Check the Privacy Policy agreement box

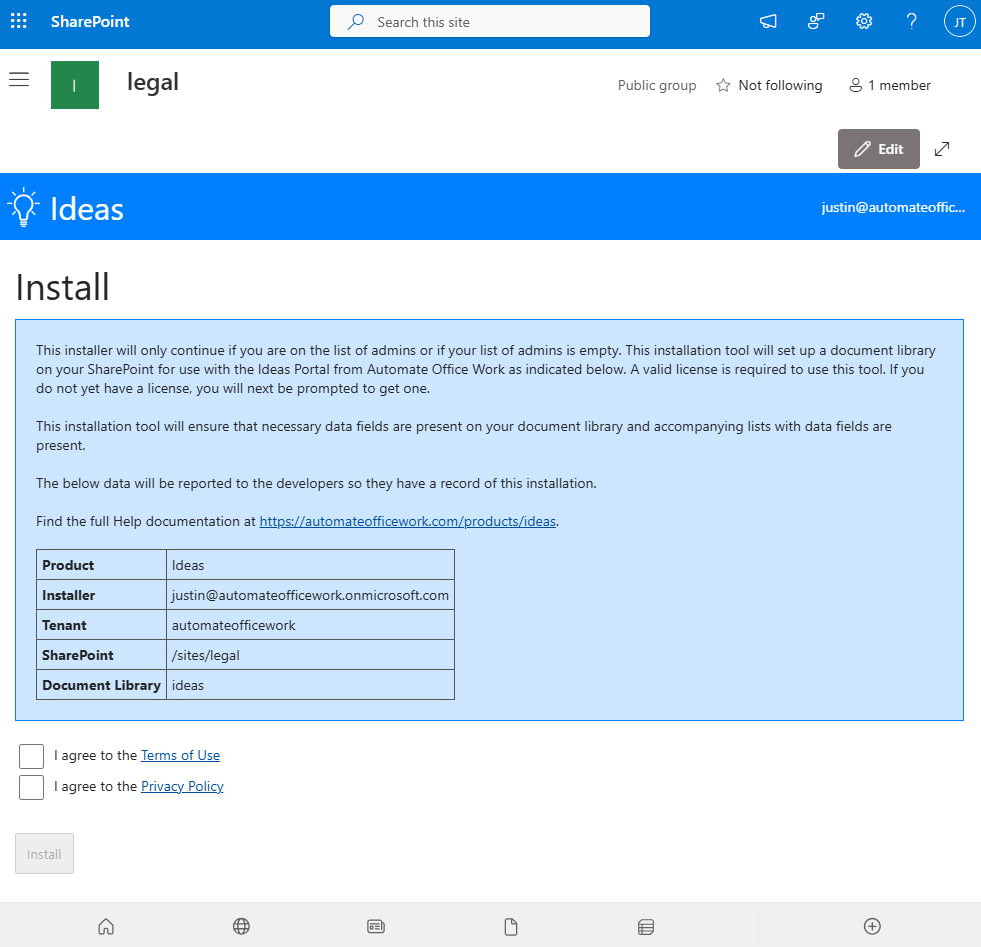tap(32, 787)
